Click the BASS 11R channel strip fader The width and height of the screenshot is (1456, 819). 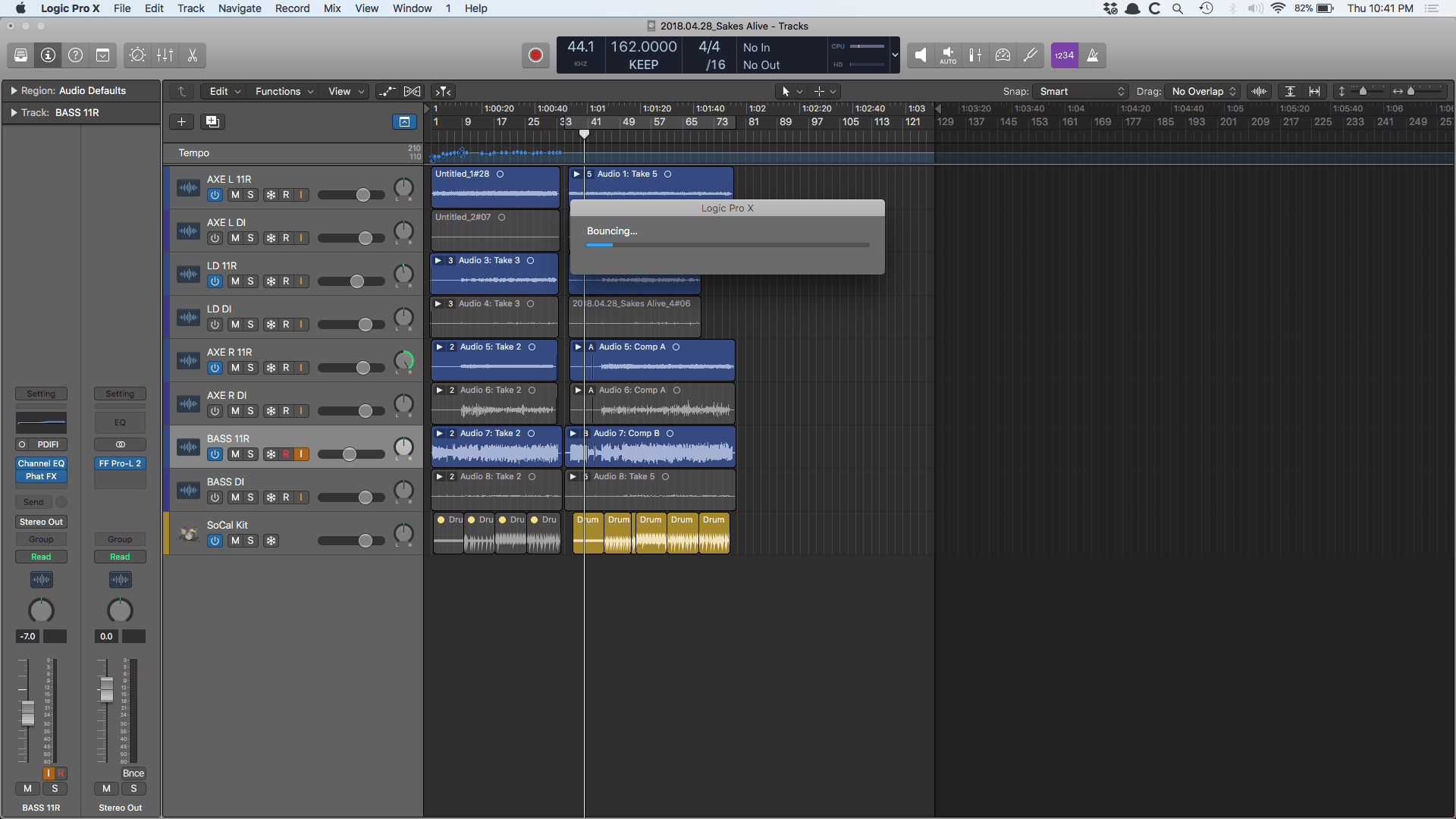pyautogui.click(x=28, y=714)
